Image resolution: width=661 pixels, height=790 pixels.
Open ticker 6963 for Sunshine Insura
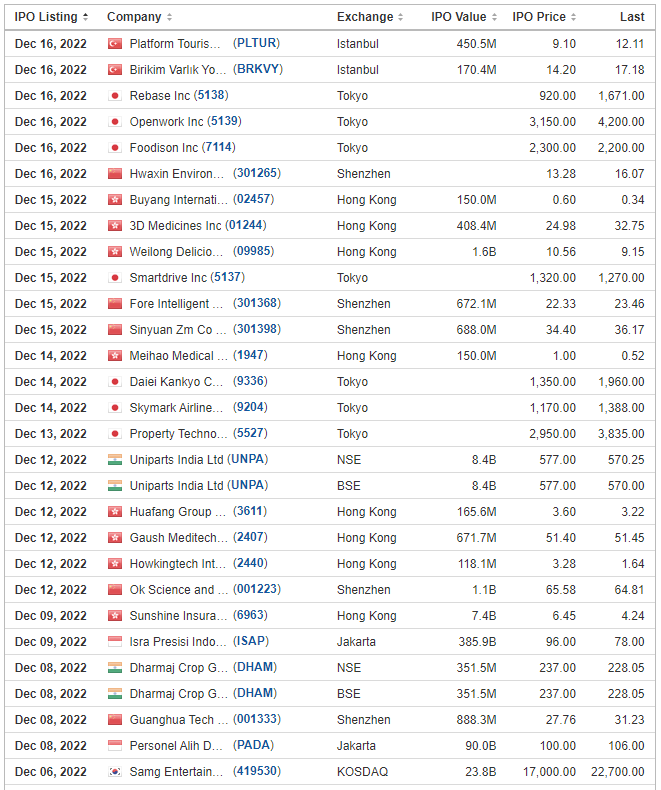(250, 616)
